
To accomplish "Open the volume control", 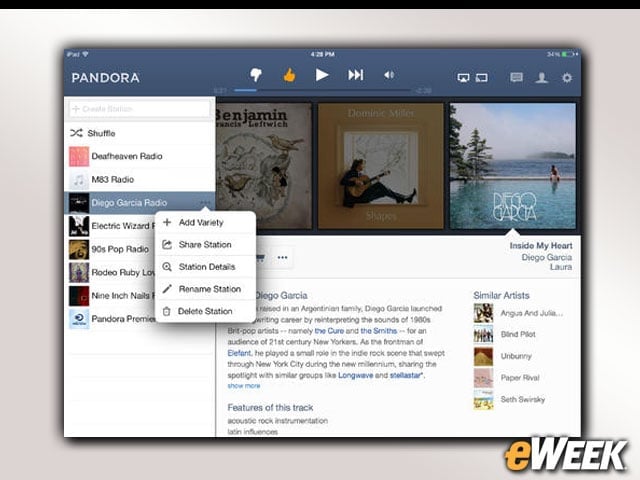I will click(389, 75).
